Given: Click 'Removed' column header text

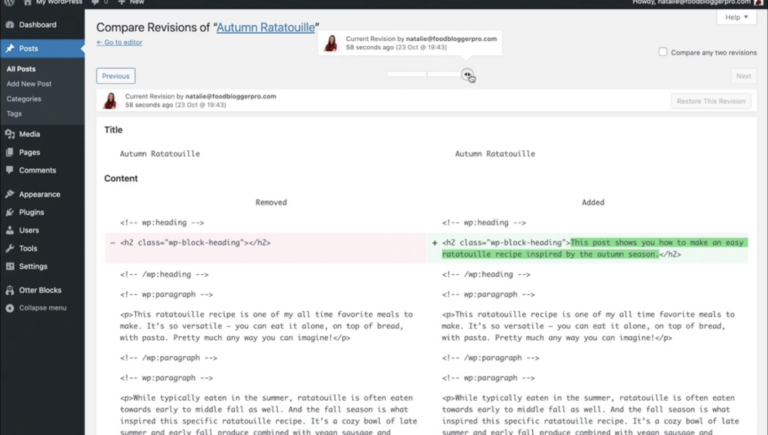Looking at the screenshot, I should click(x=271, y=202).
